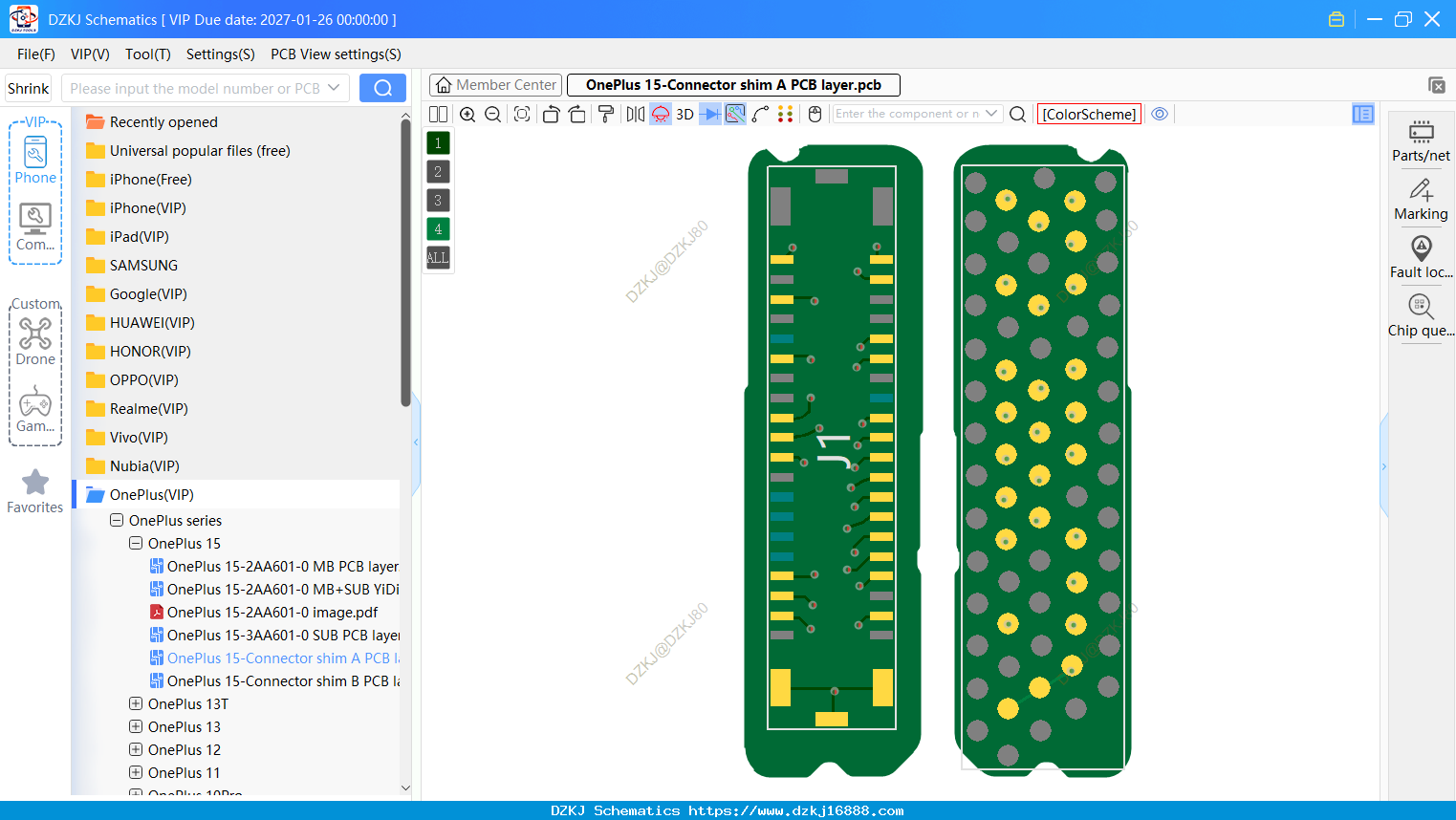
Task: Open PCB View settings(S) menu
Action: 336,54
